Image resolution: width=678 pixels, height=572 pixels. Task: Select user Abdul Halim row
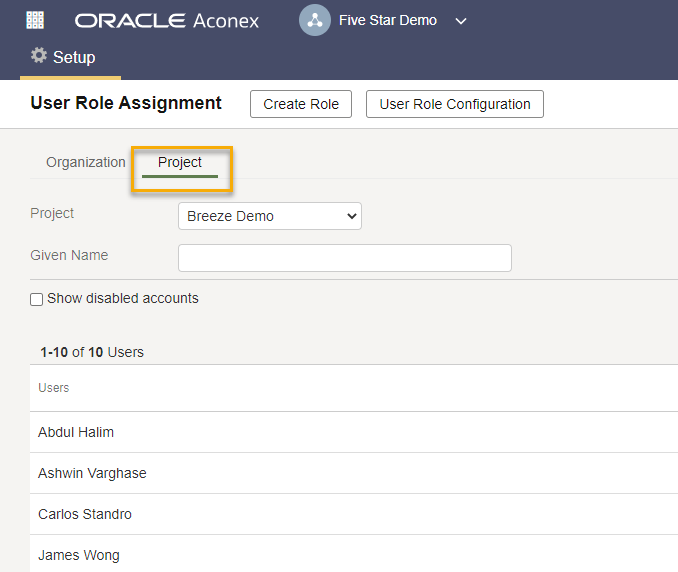[76, 432]
